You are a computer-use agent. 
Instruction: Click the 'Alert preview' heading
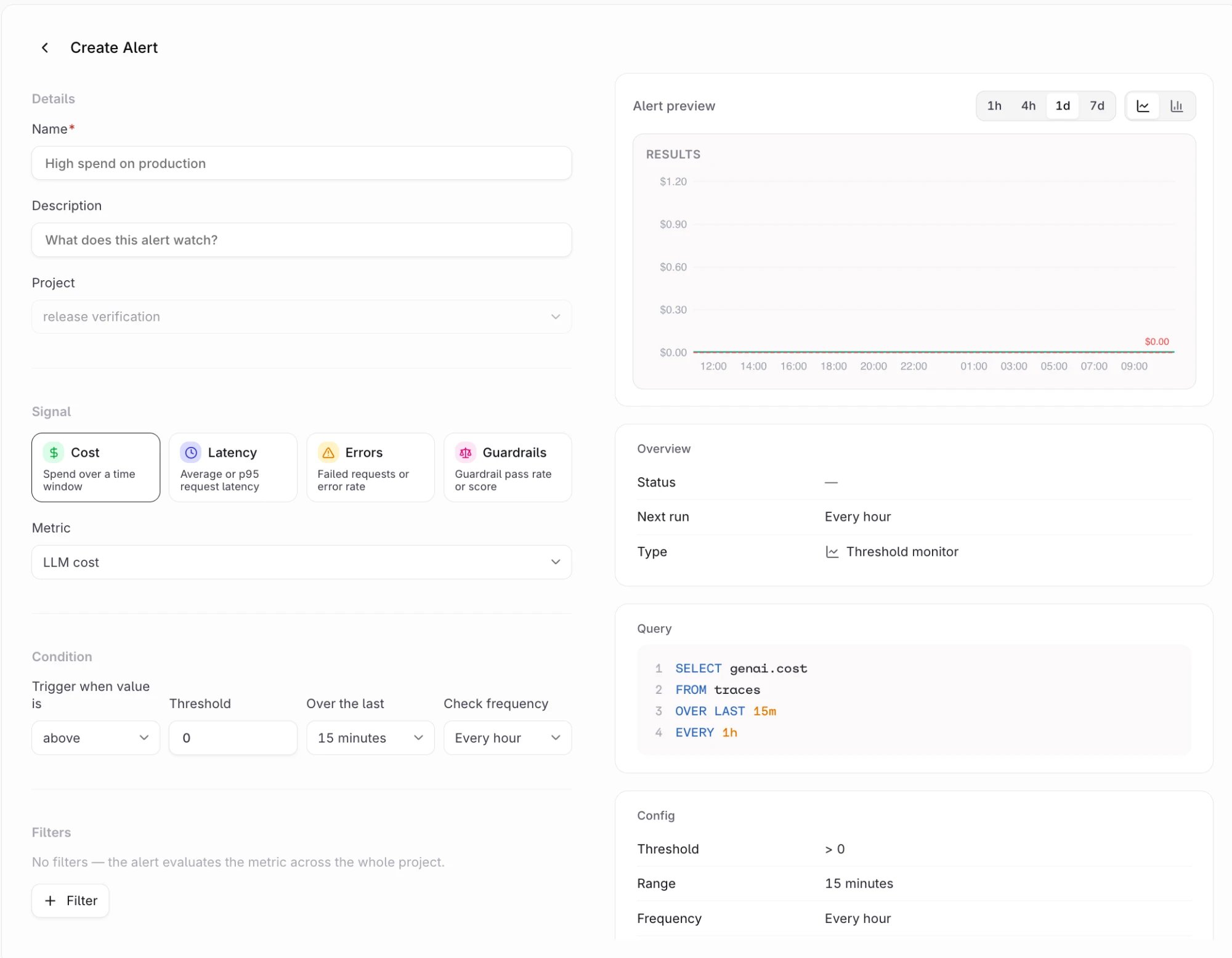click(674, 106)
